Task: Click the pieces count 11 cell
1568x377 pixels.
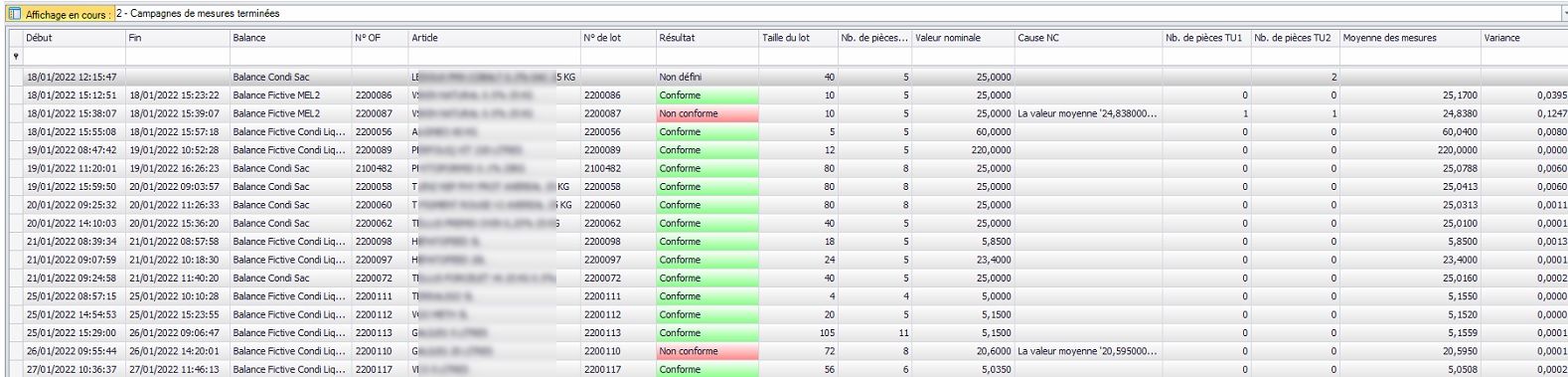Action: pos(875,332)
